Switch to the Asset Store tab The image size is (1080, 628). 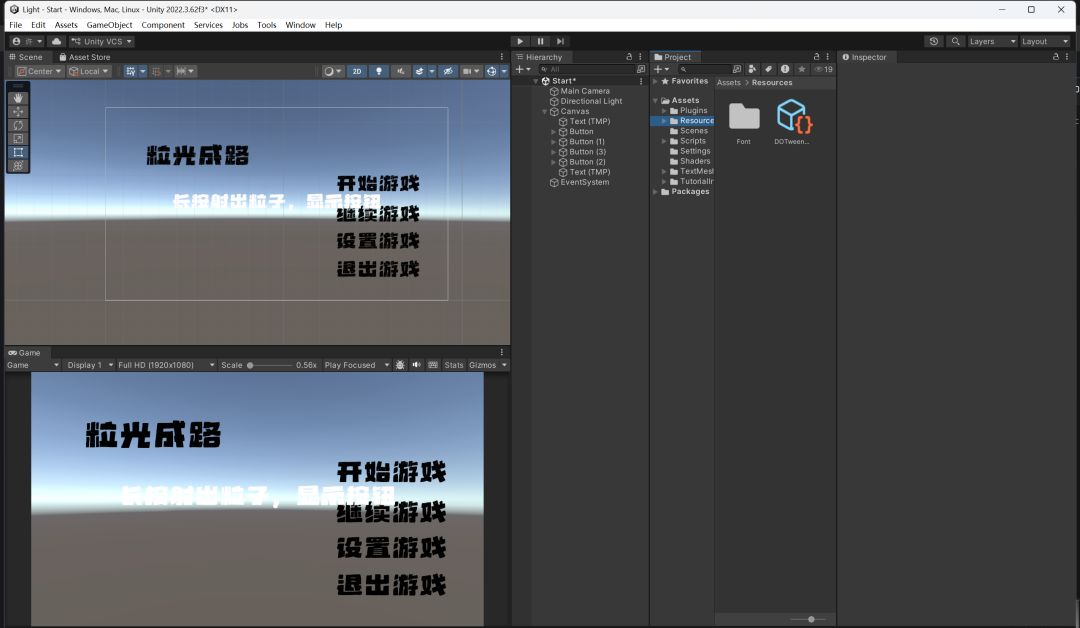pos(85,57)
